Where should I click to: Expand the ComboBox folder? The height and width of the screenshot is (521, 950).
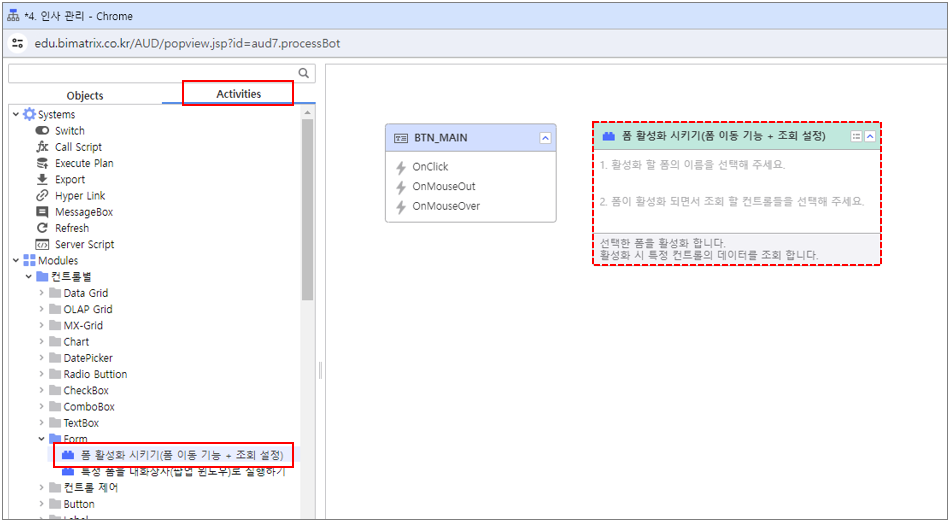click(x=41, y=407)
